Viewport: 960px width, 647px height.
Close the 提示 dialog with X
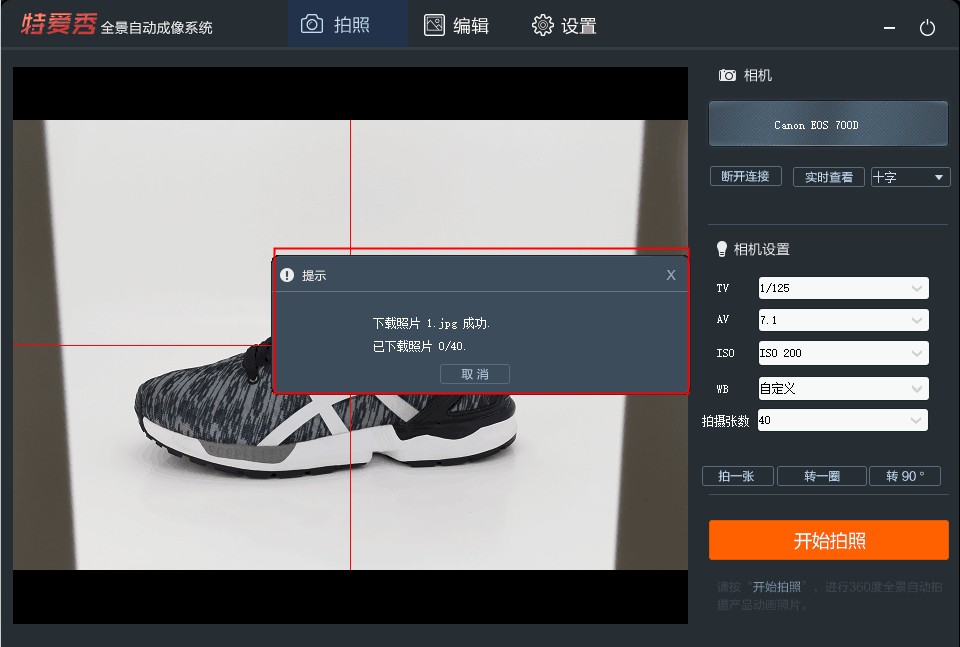pyautogui.click(x=671, y=275)
